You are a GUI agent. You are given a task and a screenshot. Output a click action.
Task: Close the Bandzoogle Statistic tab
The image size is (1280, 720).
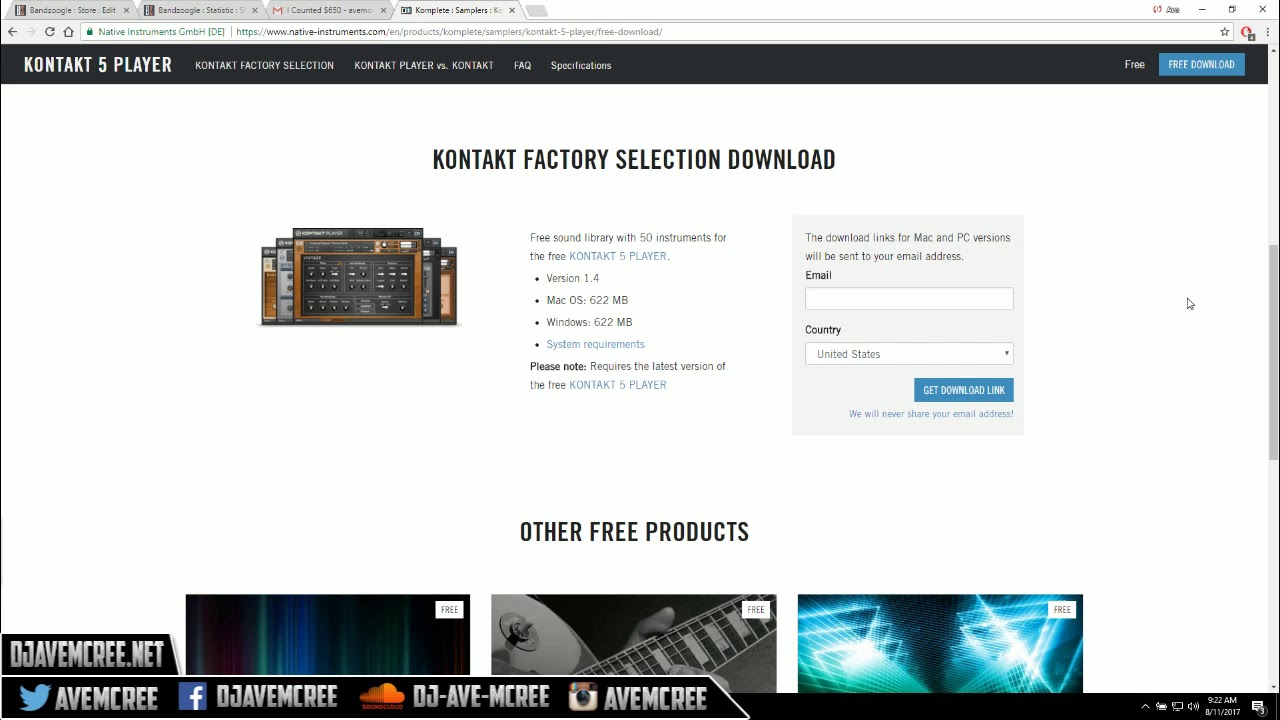(x=255, y=10)
